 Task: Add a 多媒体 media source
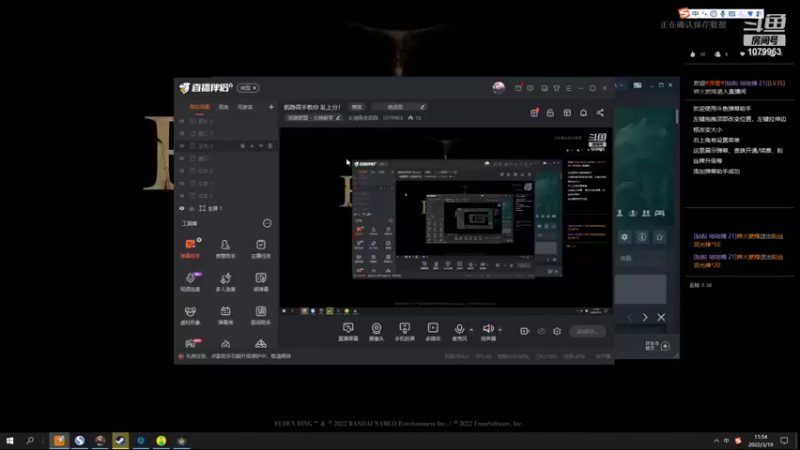[x=433, y=331]
